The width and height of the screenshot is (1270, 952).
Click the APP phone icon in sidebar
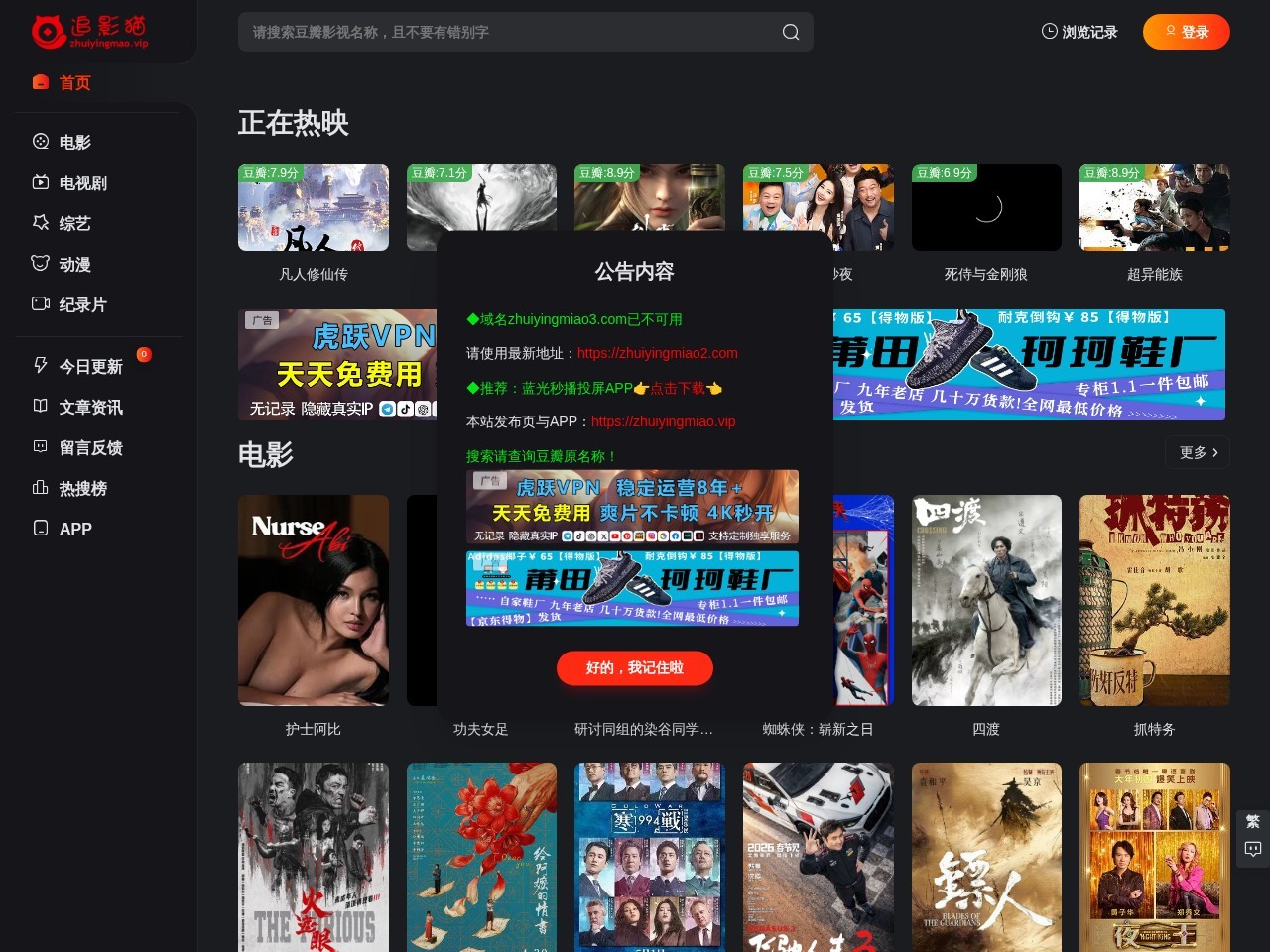[x=41, y=528]
